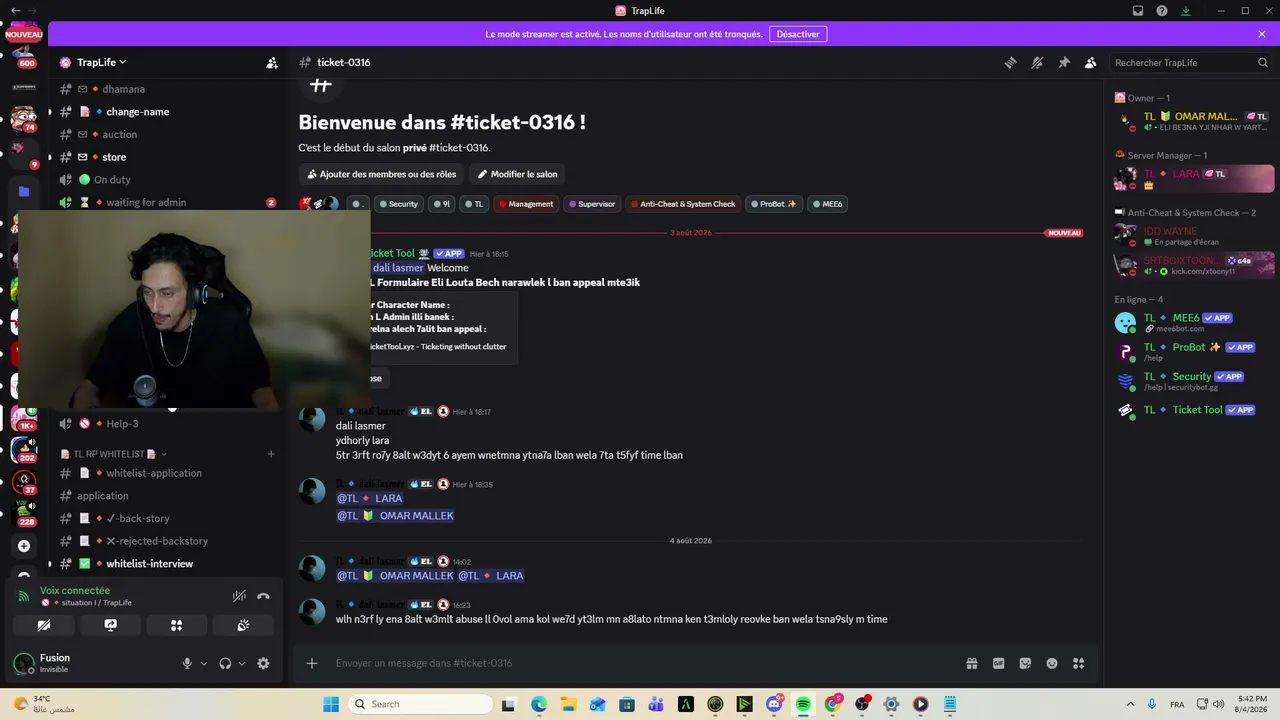Launch a voice channel activity
Screen dimensions: 1280x720
click(176, 625)
